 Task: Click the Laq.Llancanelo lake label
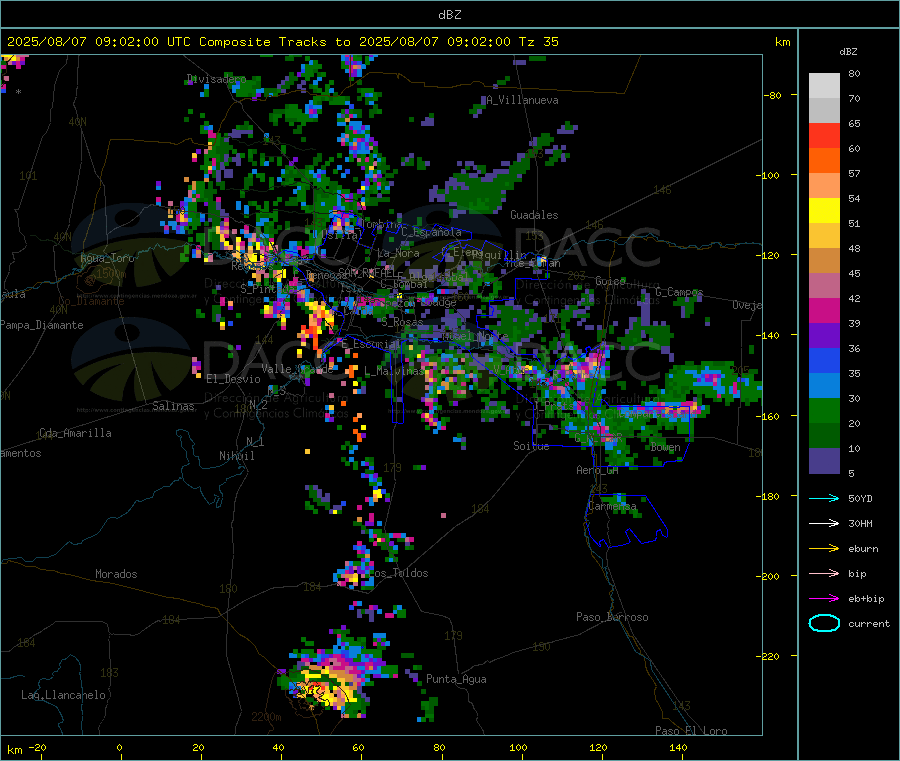tap(63, 695)
